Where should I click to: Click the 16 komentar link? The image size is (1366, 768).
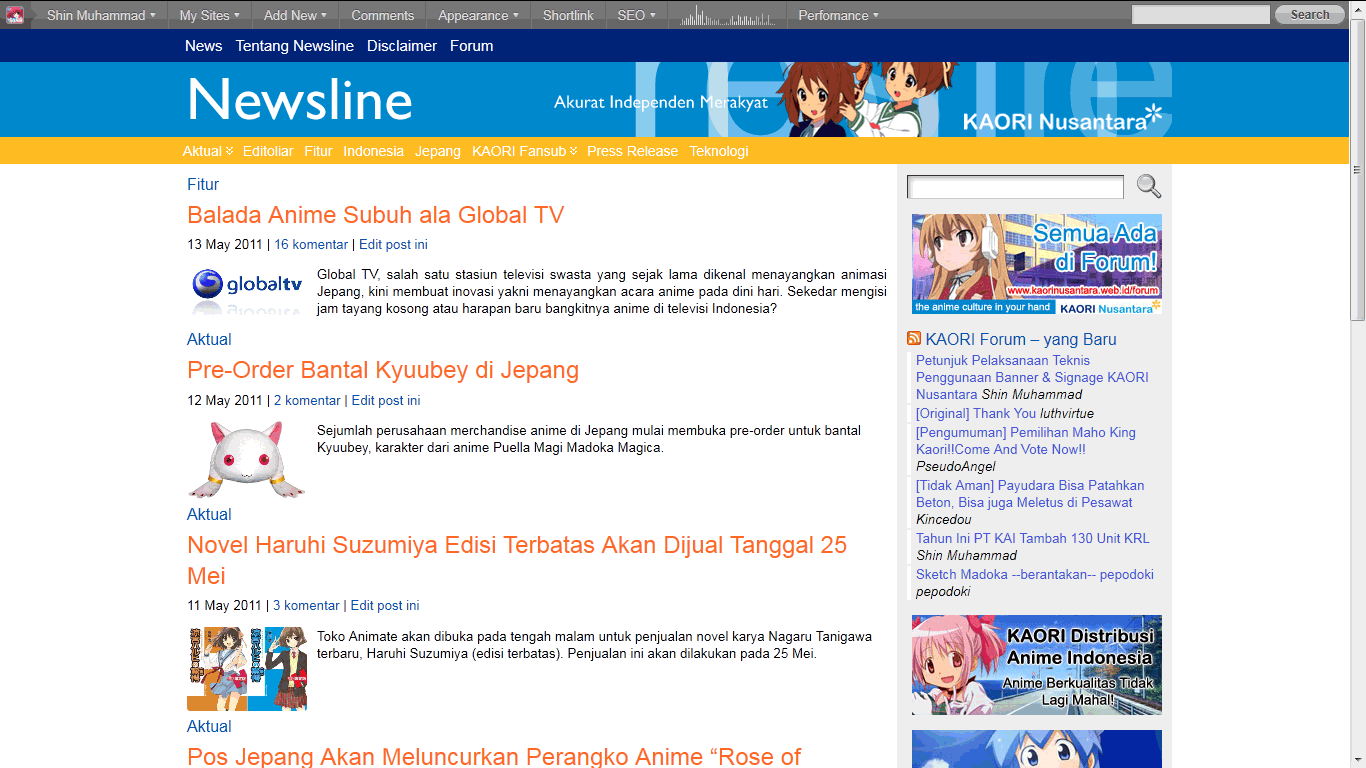[311, 244]
